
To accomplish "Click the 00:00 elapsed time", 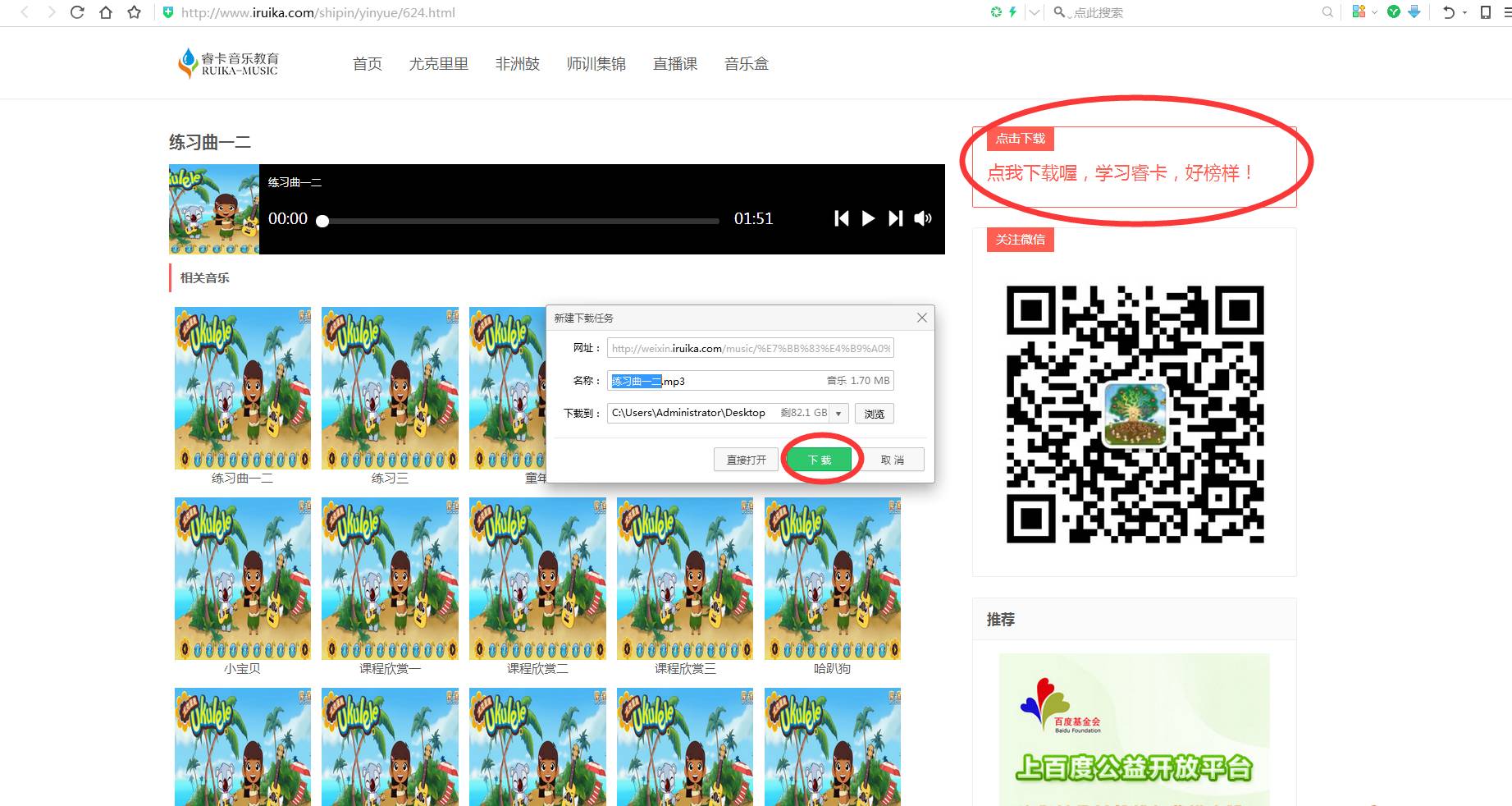I will click(x=288, y=218).
